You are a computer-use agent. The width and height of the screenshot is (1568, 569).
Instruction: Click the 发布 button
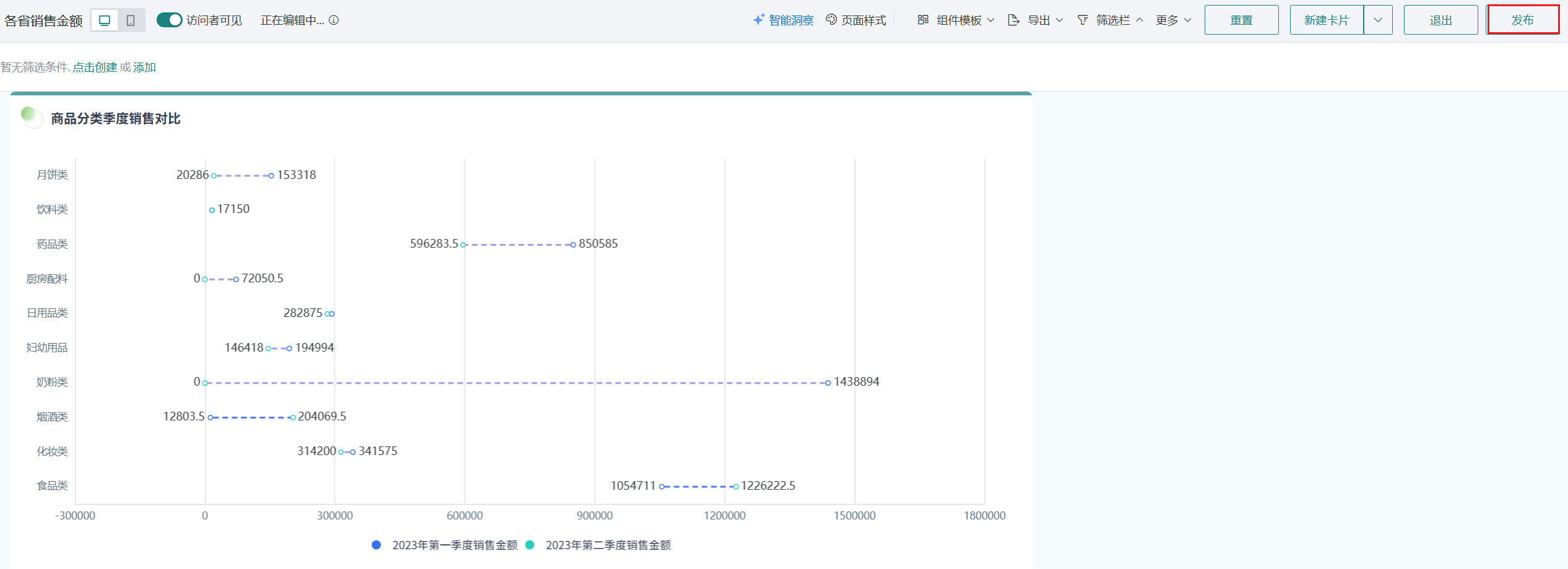point(1522,20)
